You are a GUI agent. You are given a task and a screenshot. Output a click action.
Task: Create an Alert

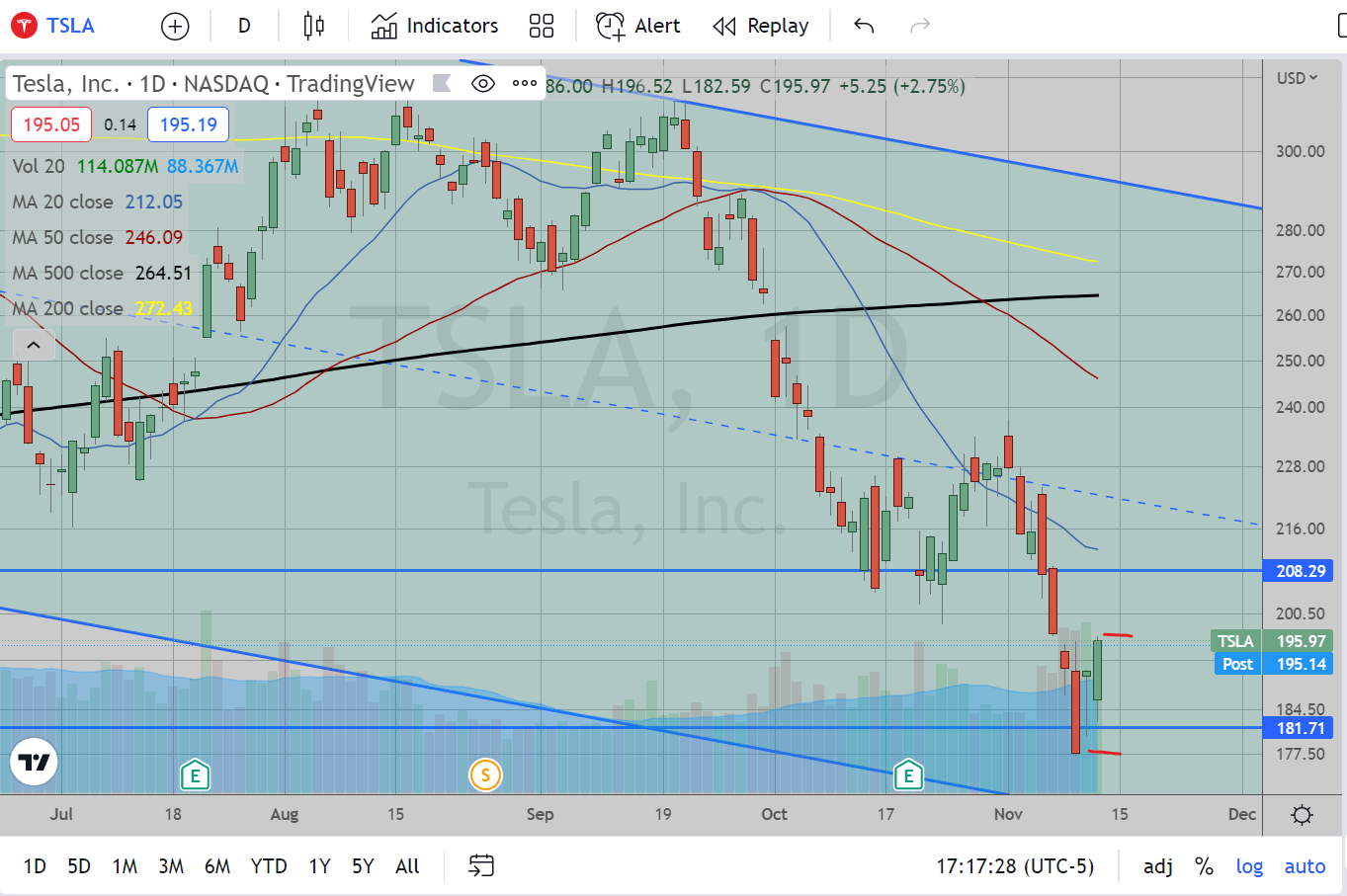[638, 26]
